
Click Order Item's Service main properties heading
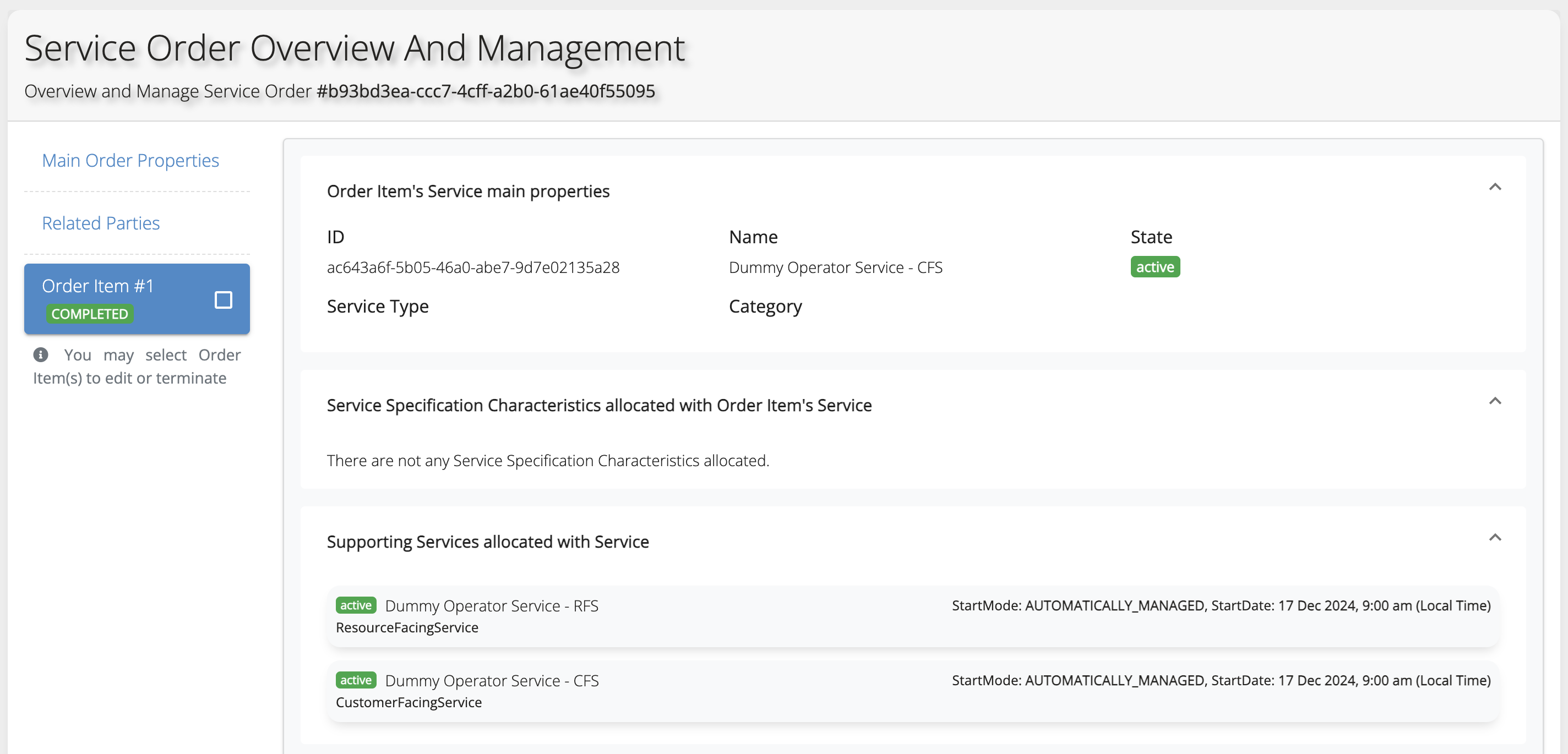tap(467, 191)
